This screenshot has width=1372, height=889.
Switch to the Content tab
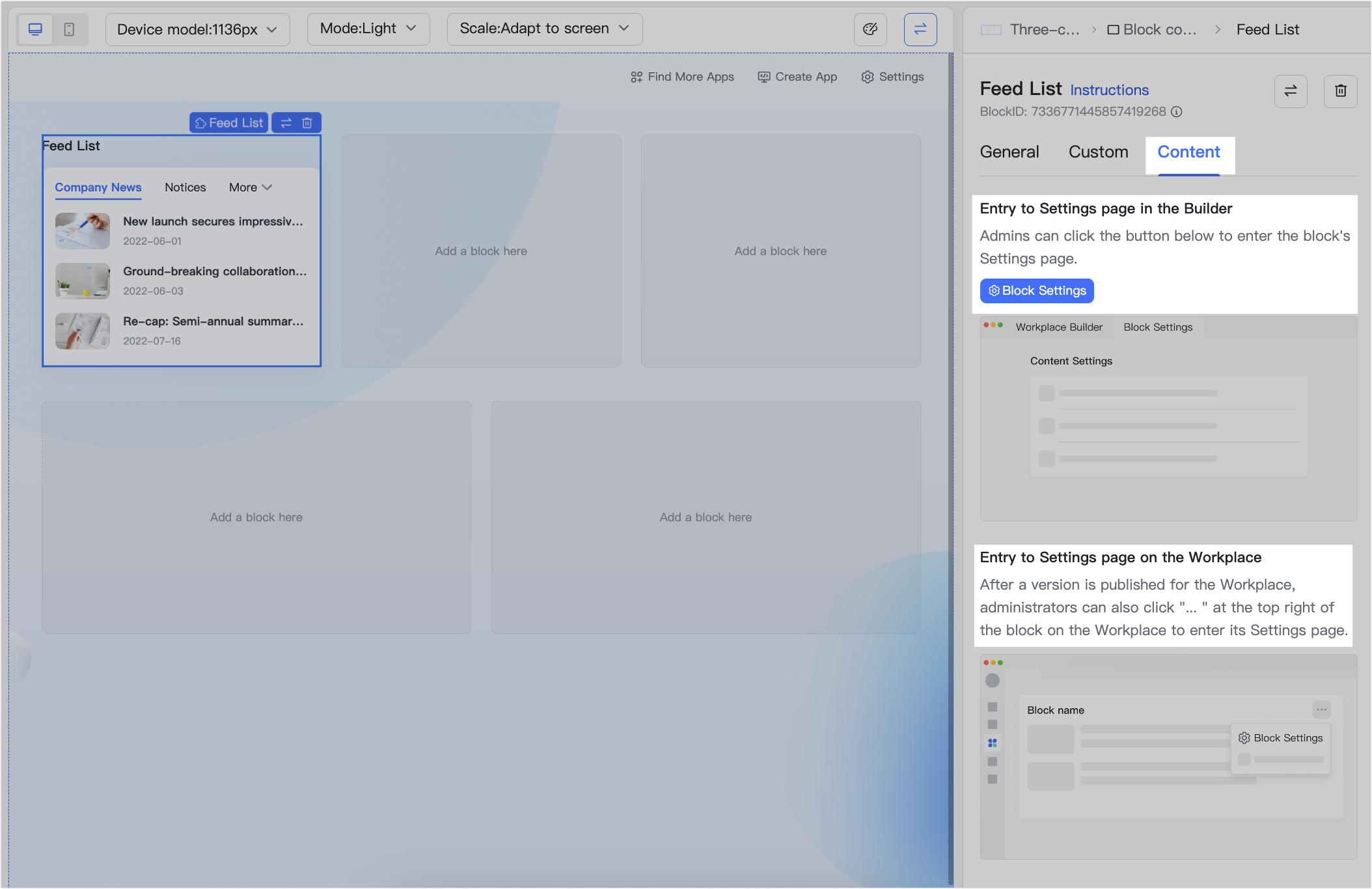pos(1189,152)
